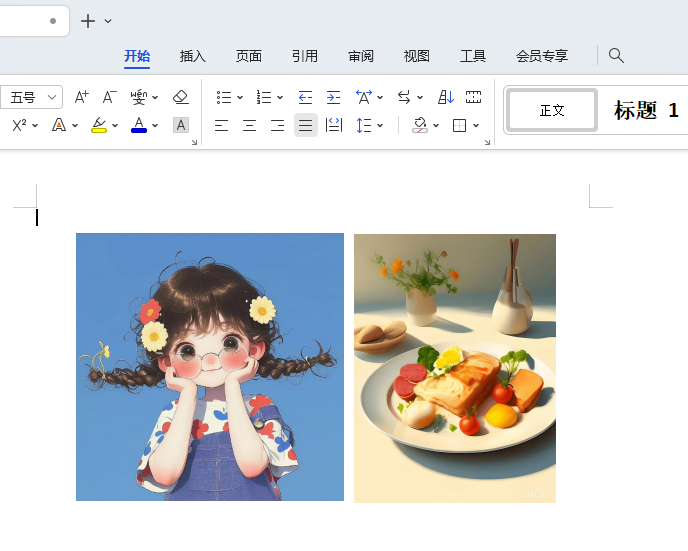Expand the font color dropdown arrow
This screenshot has width=688, height=551.
(x=155, y=126)
